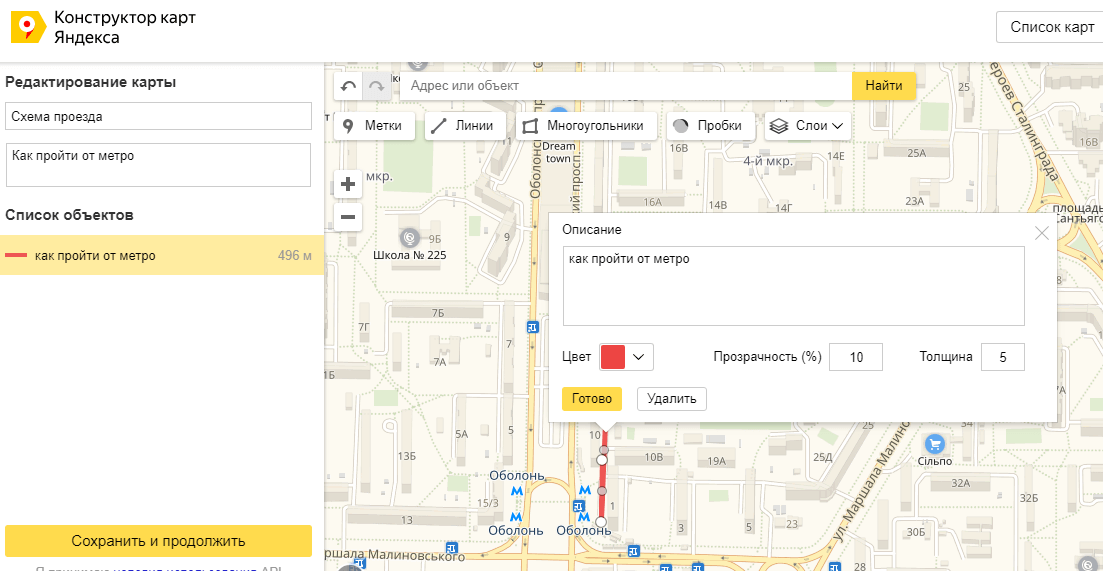Toggle the Пробки traffic layer

coord(710,126)
